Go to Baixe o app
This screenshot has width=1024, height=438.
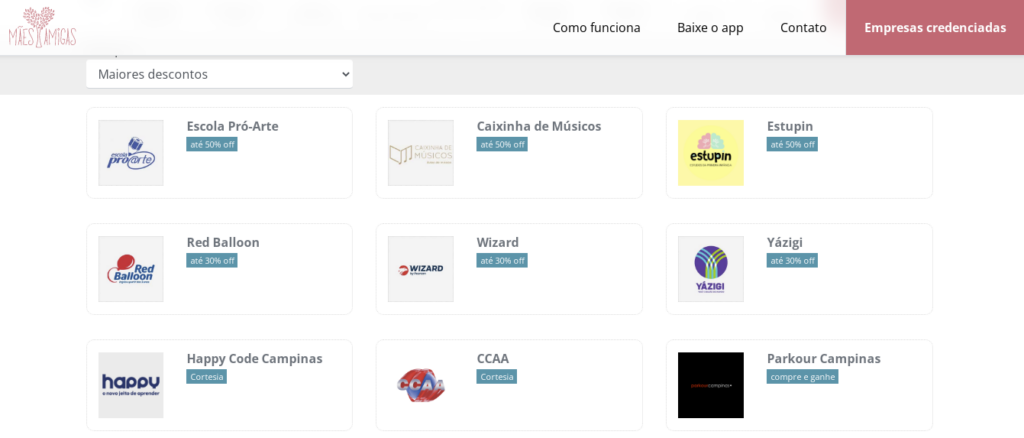[710, 27]
